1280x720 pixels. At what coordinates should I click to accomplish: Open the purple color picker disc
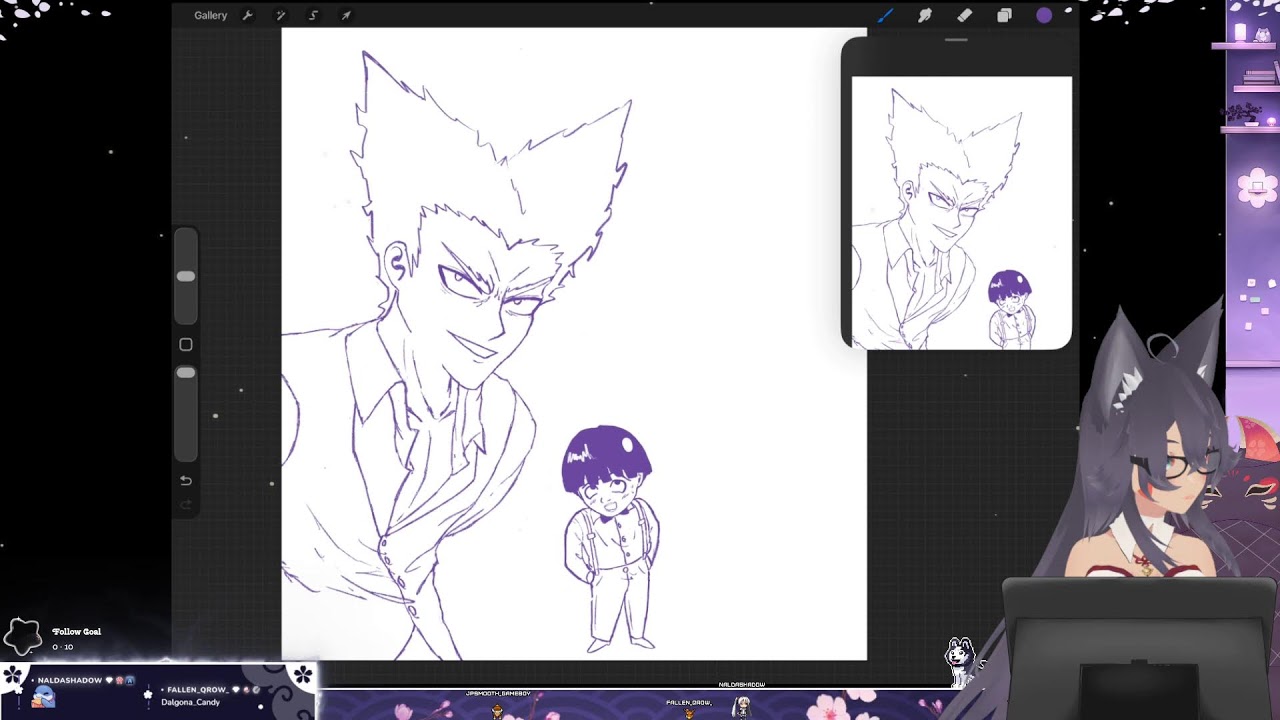point(1044,15)
